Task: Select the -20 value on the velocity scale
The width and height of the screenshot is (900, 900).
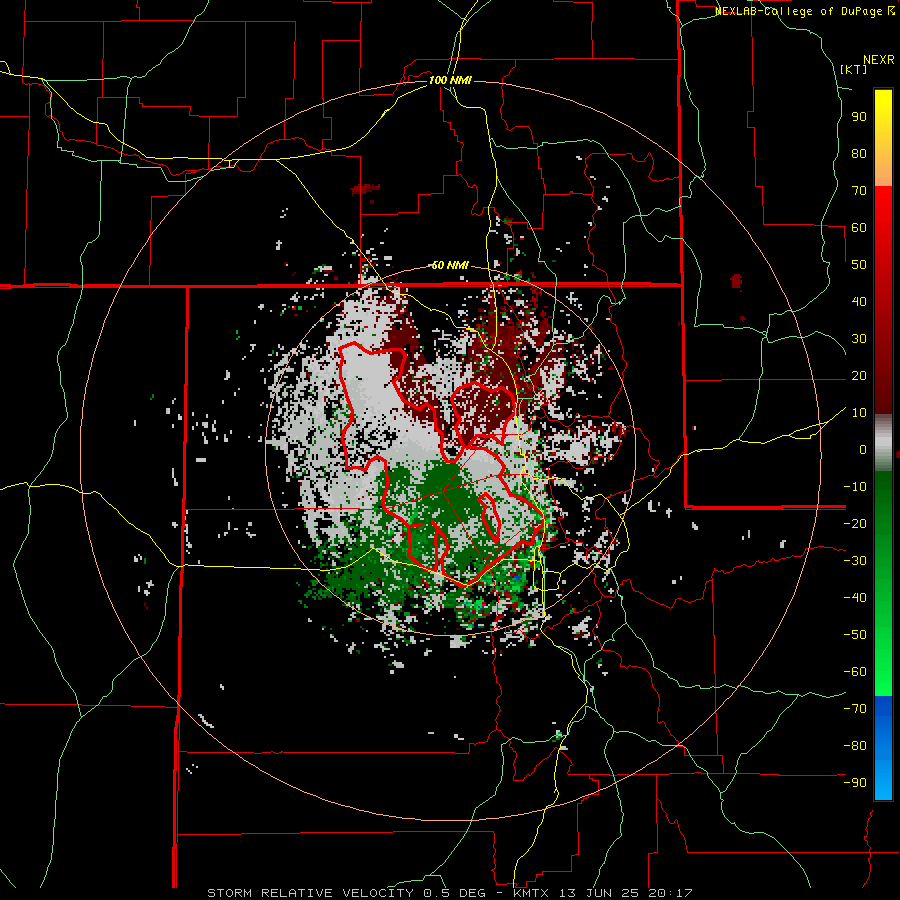Action: [855, 524]
